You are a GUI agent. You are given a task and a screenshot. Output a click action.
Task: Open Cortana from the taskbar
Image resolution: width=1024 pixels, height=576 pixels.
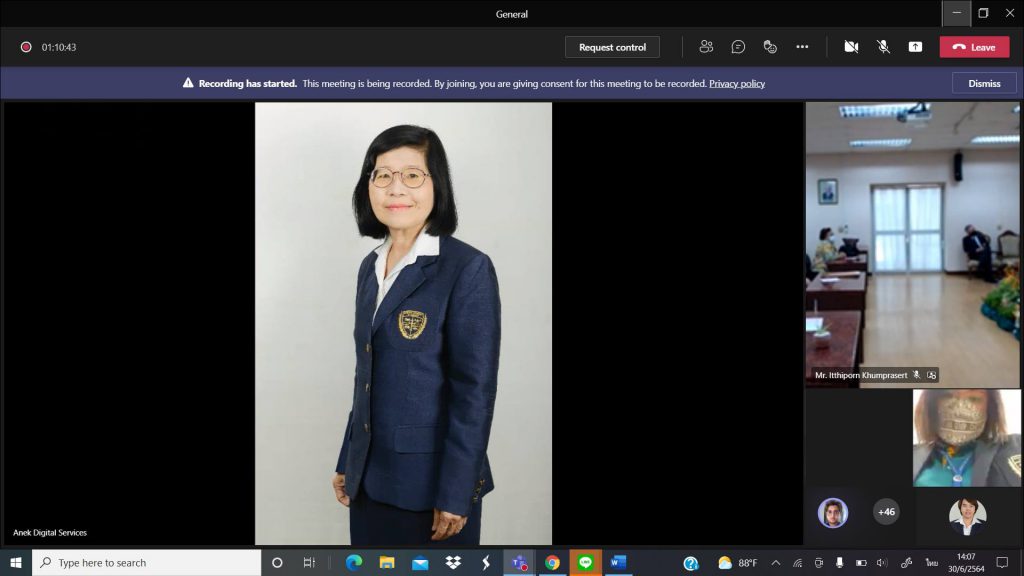[277, 562]
